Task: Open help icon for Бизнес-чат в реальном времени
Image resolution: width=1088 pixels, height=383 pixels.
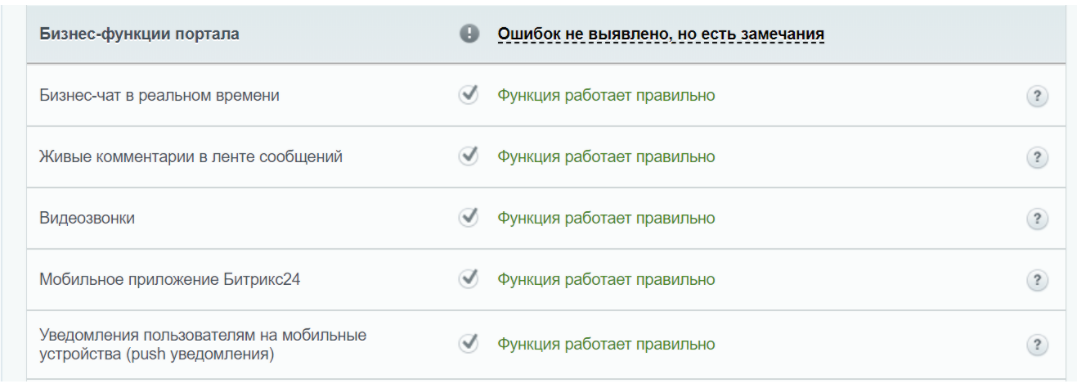Action: coord(1037,96)
